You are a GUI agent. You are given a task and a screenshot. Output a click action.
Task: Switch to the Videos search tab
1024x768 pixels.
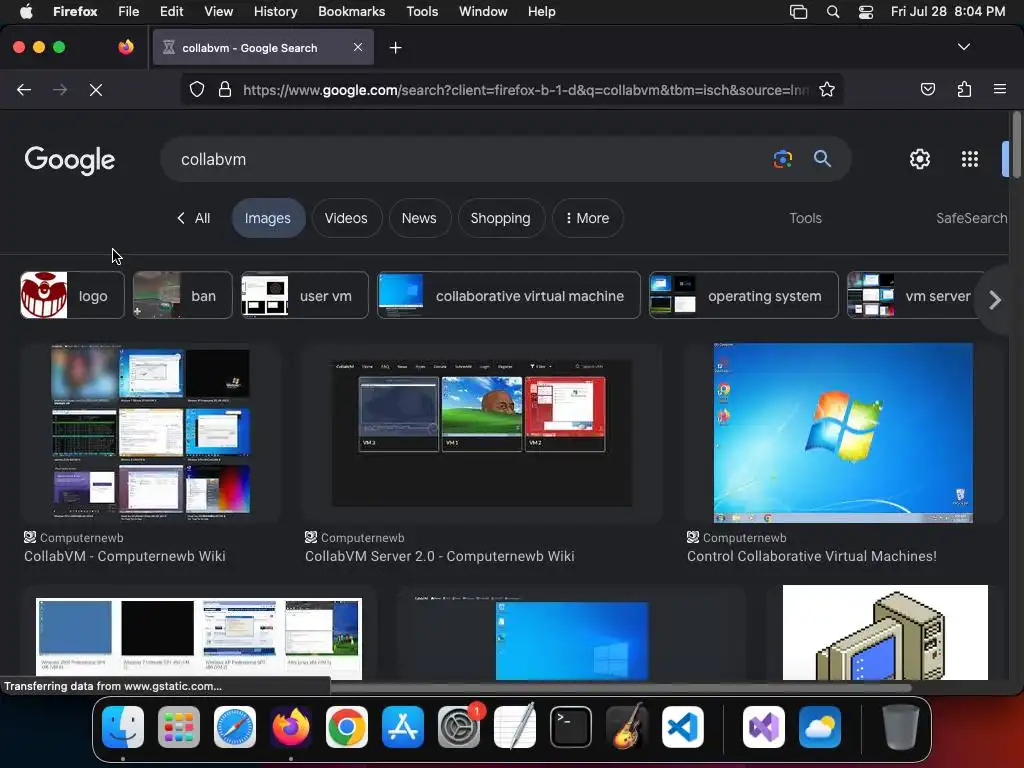(346, 218)
